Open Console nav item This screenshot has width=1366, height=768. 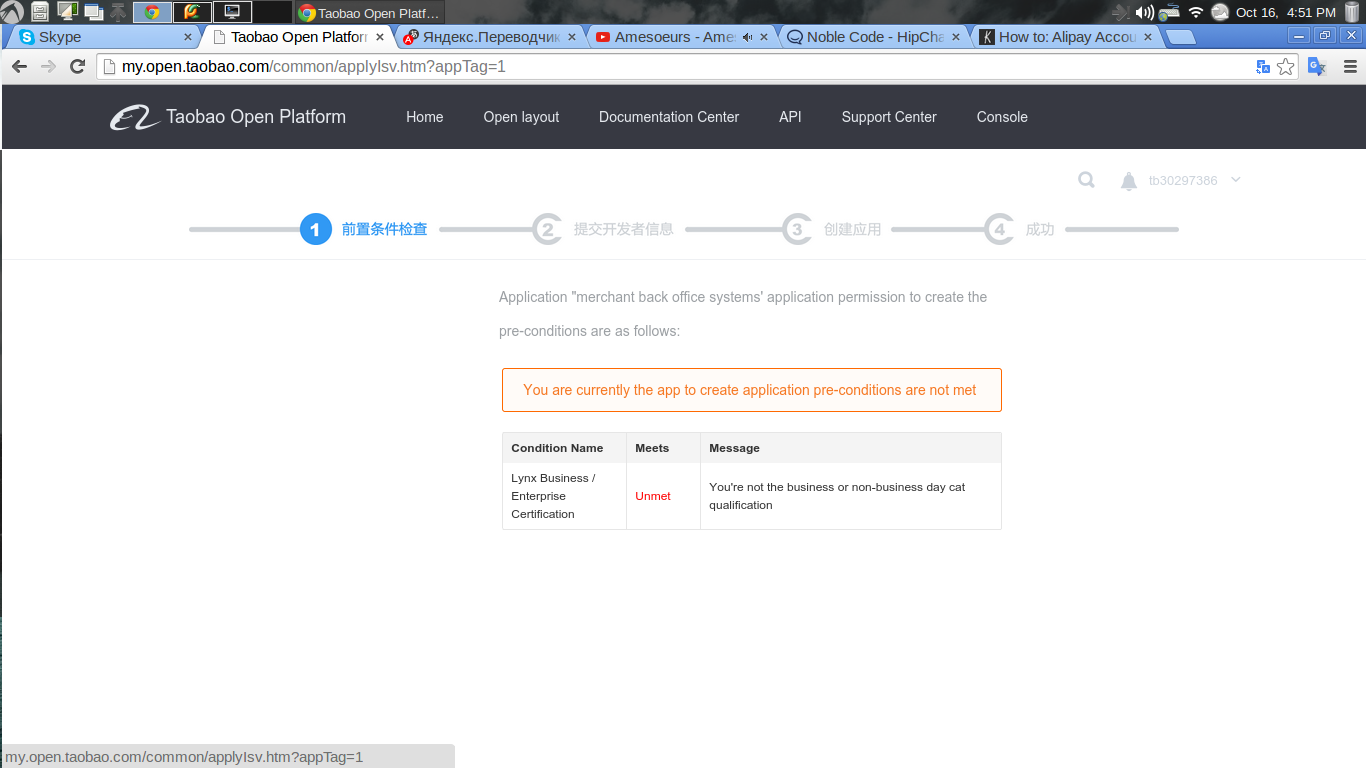(1002, 117)
